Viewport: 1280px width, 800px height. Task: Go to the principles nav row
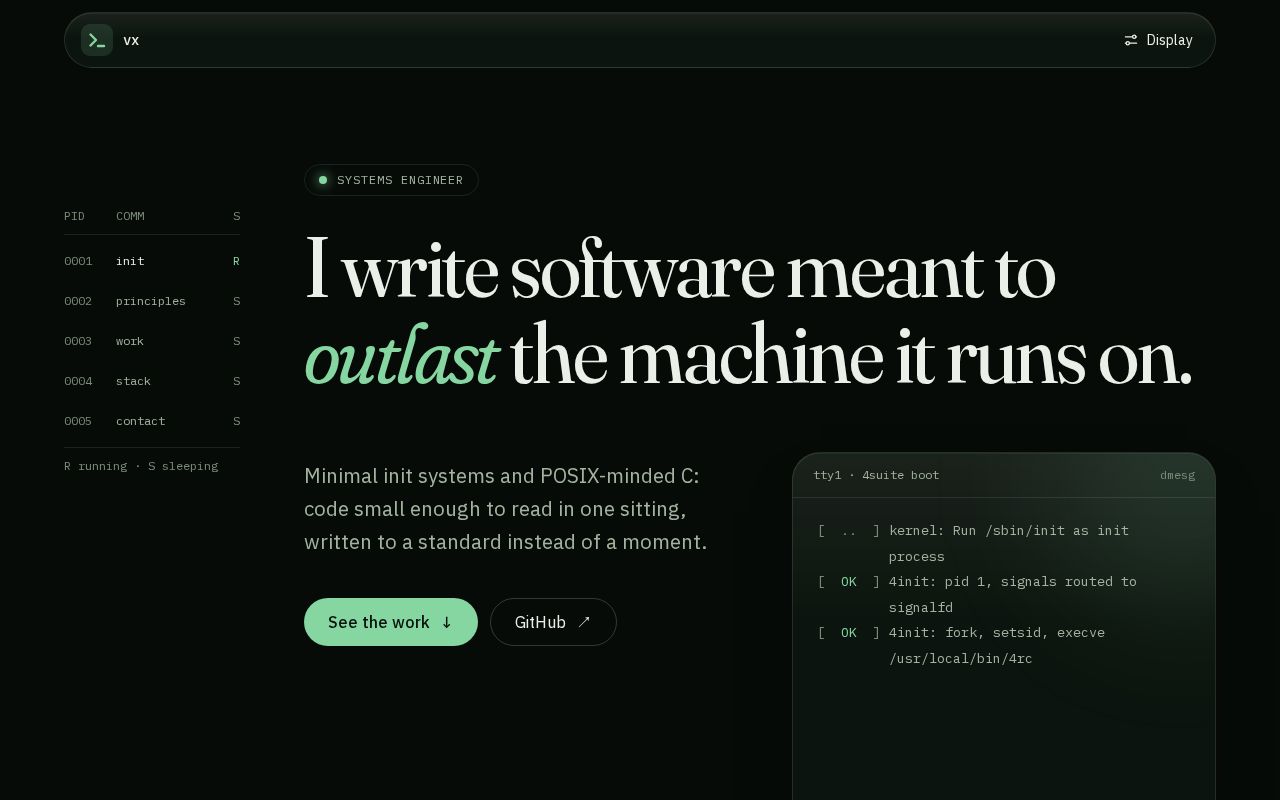[x=152, y=301]
